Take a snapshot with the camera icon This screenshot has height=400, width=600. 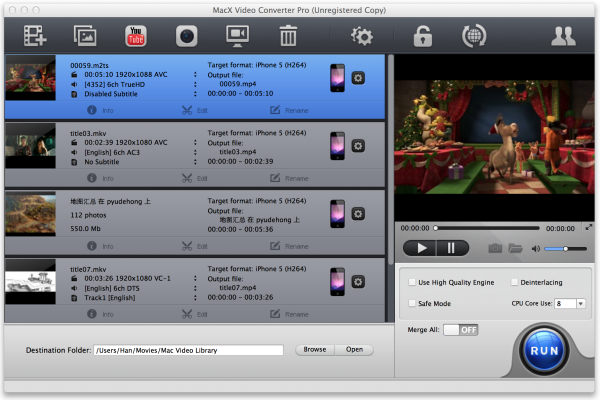[495, 248]
